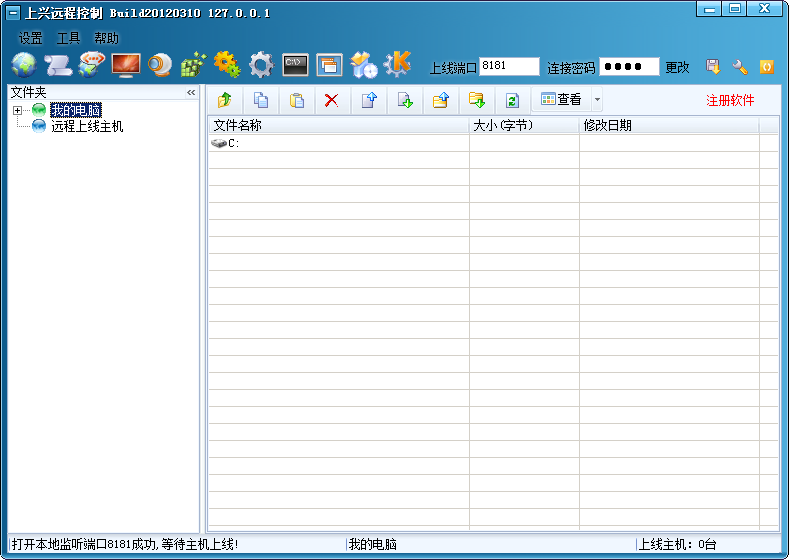
Task: Click the gray gear settings icon
Action: point(261,66)
